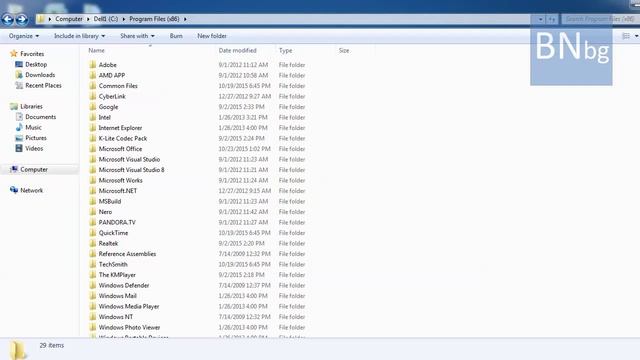This screenshot has height=360, width=640.
Task: Select Recent Places in Favorites
Action: 43,85
